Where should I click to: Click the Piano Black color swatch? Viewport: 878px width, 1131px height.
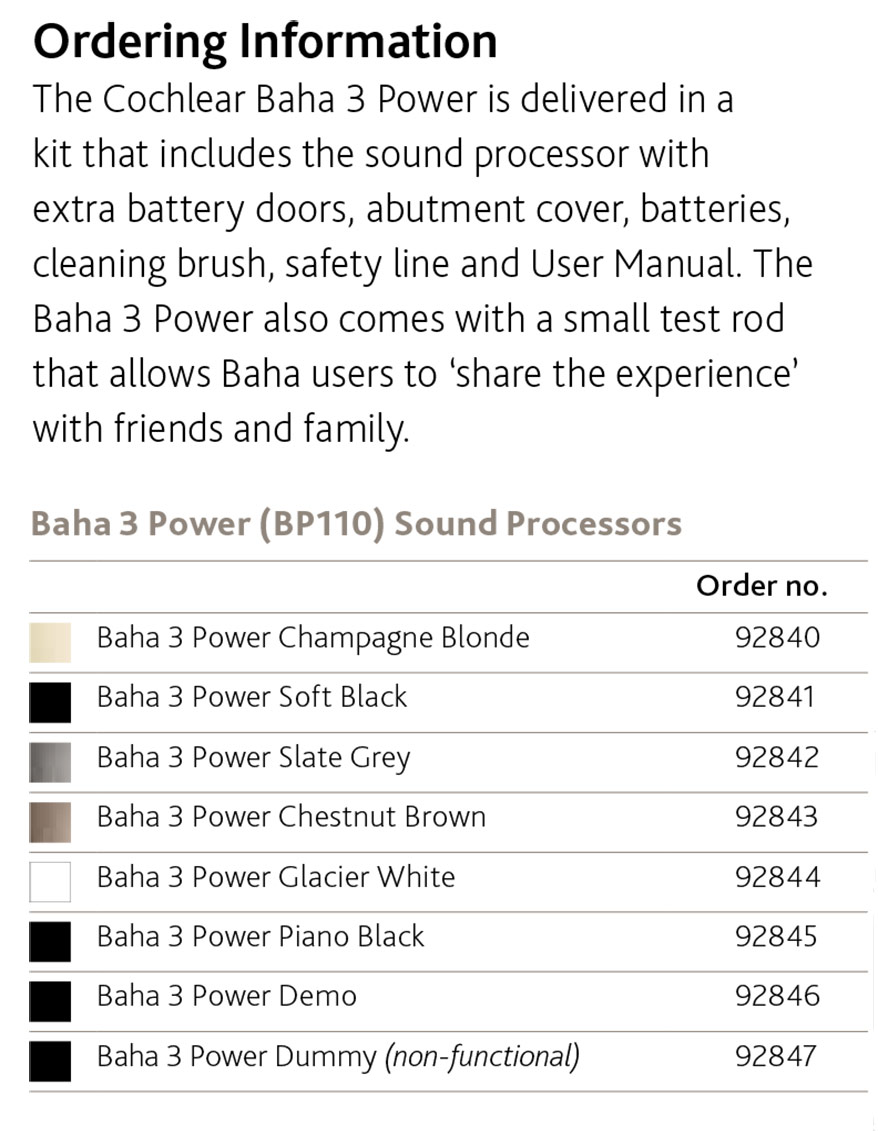[50, 942]
